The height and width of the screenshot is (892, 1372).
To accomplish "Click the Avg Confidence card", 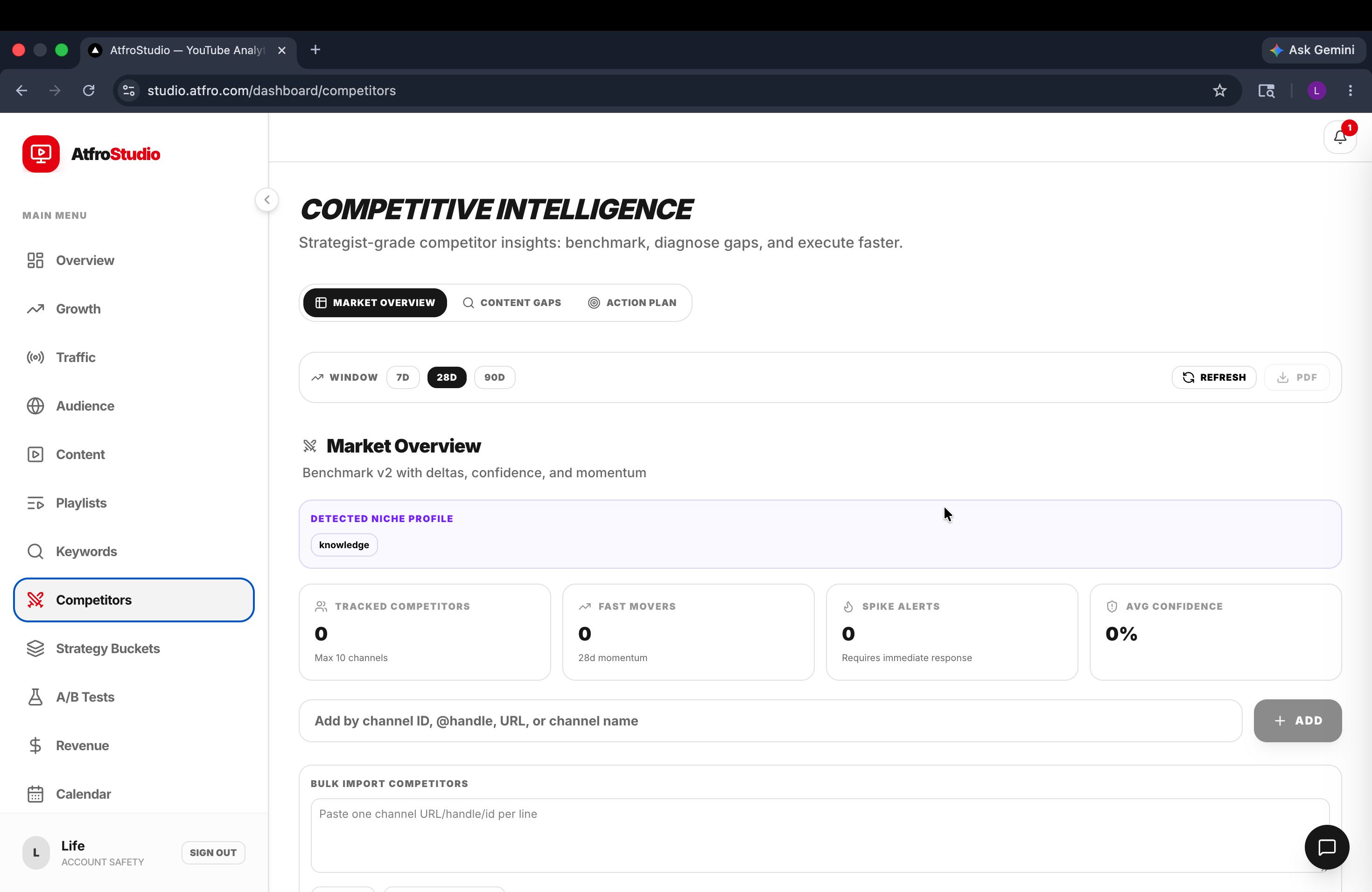I will pyautogui.click(x=1216, y=632).
